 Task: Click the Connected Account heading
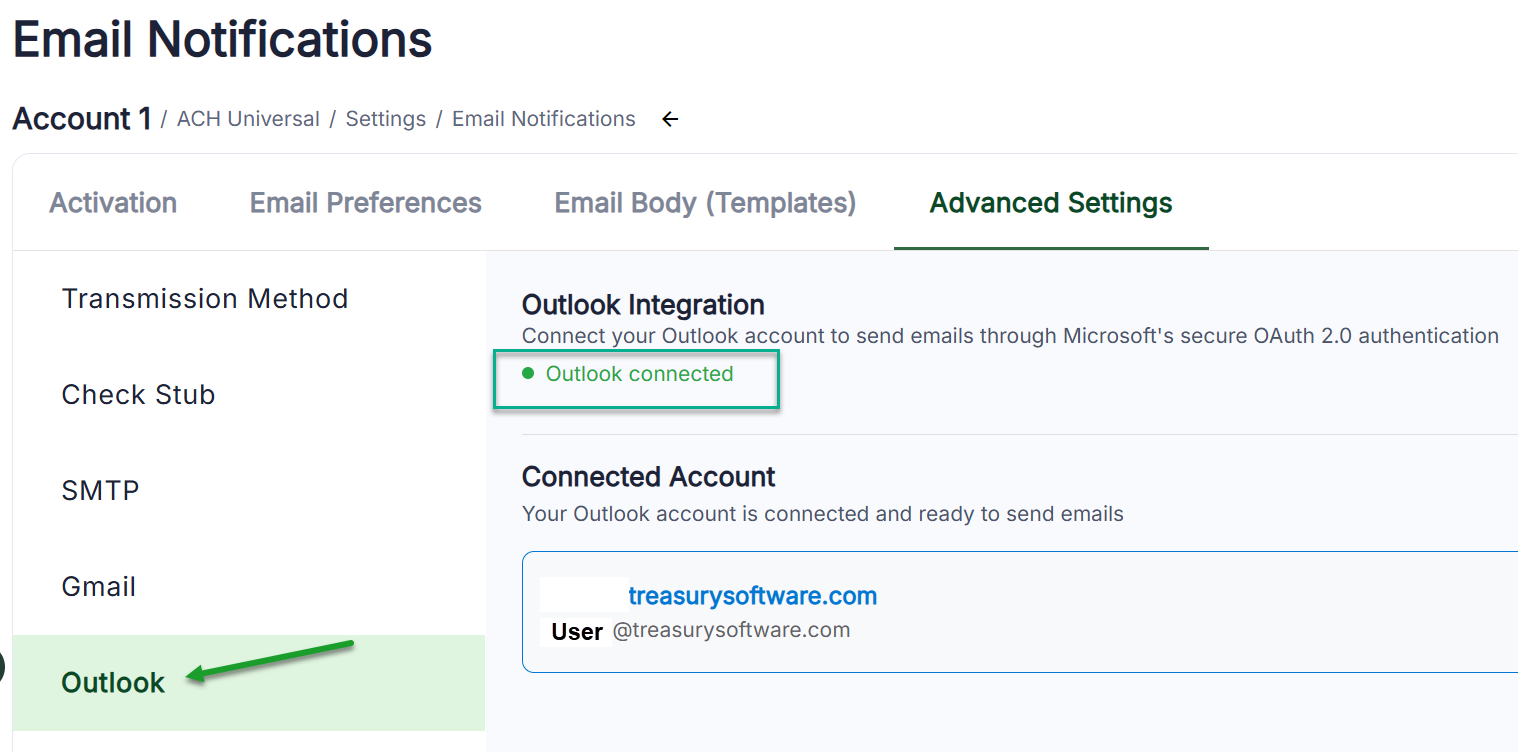648,477
